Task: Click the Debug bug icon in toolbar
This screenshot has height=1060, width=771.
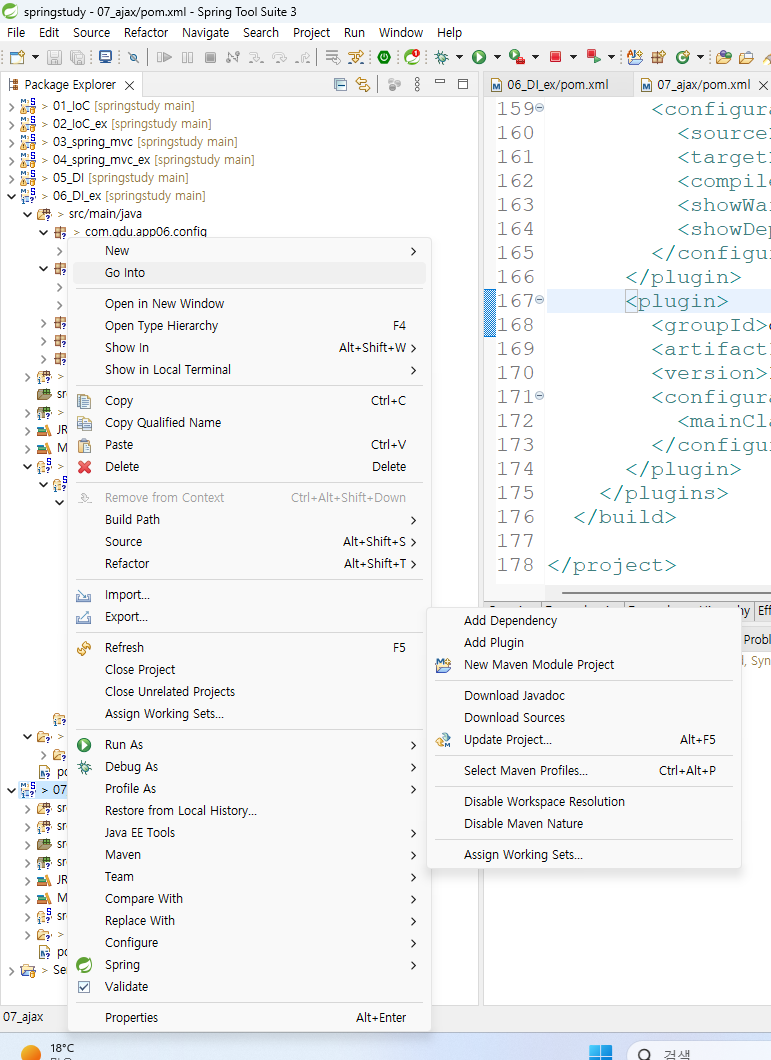Action: coord(442,57)
